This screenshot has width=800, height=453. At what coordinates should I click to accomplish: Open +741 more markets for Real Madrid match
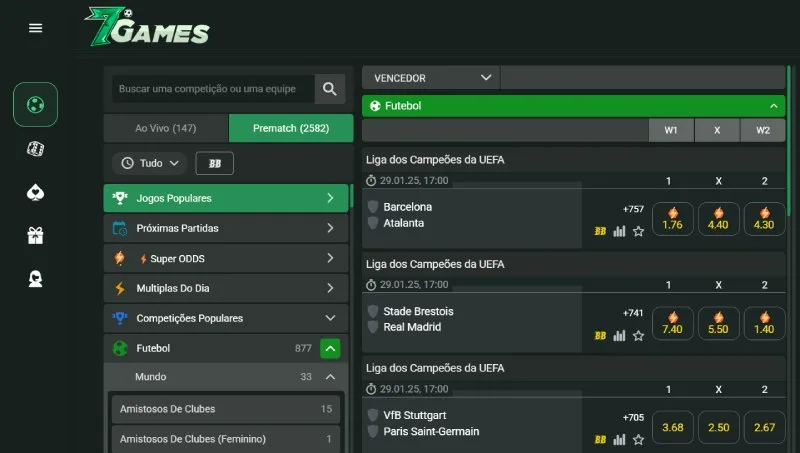[x=633, y=313]
